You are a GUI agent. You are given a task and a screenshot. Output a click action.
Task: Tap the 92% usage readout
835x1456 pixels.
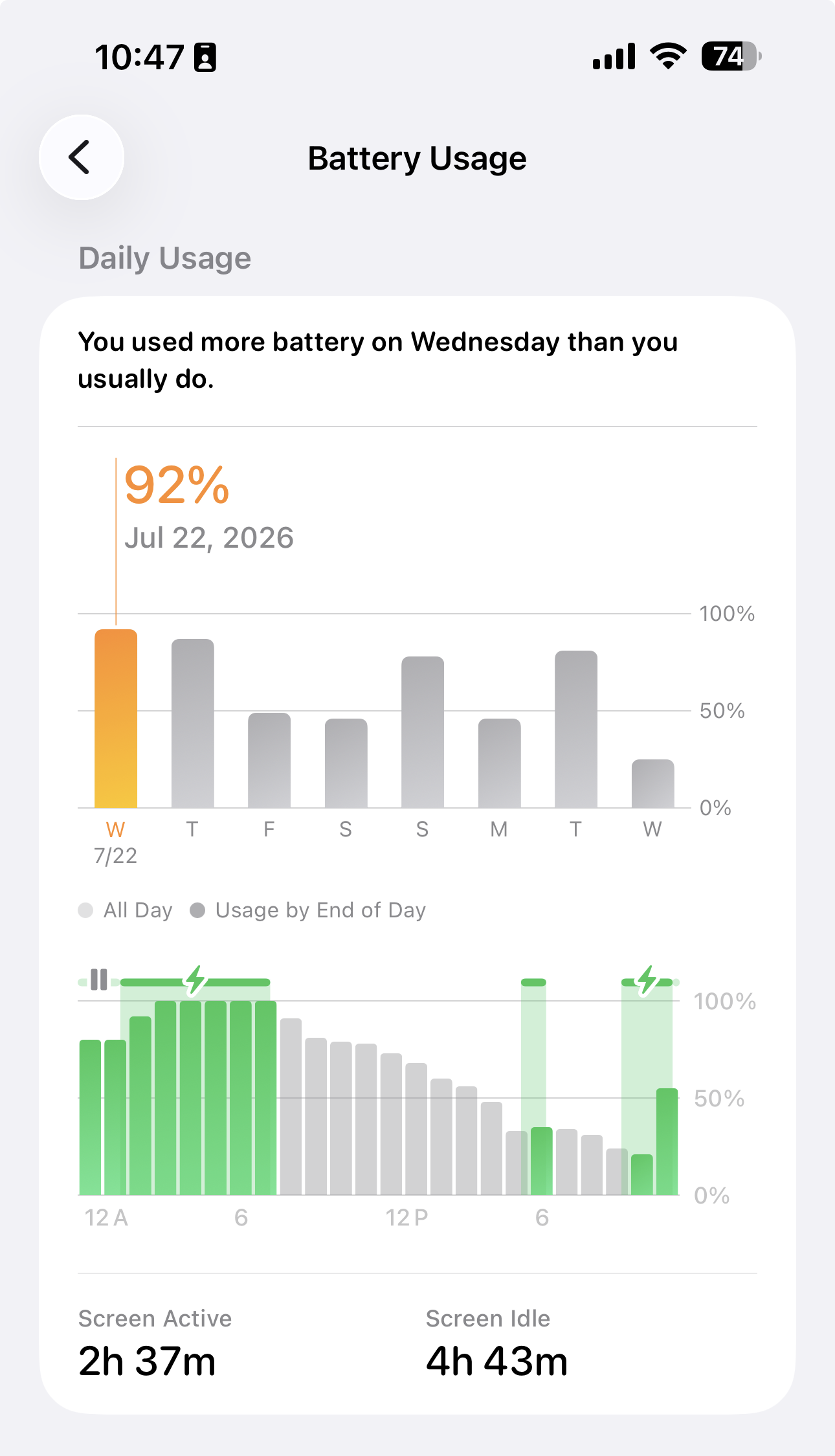click(177, 485)
